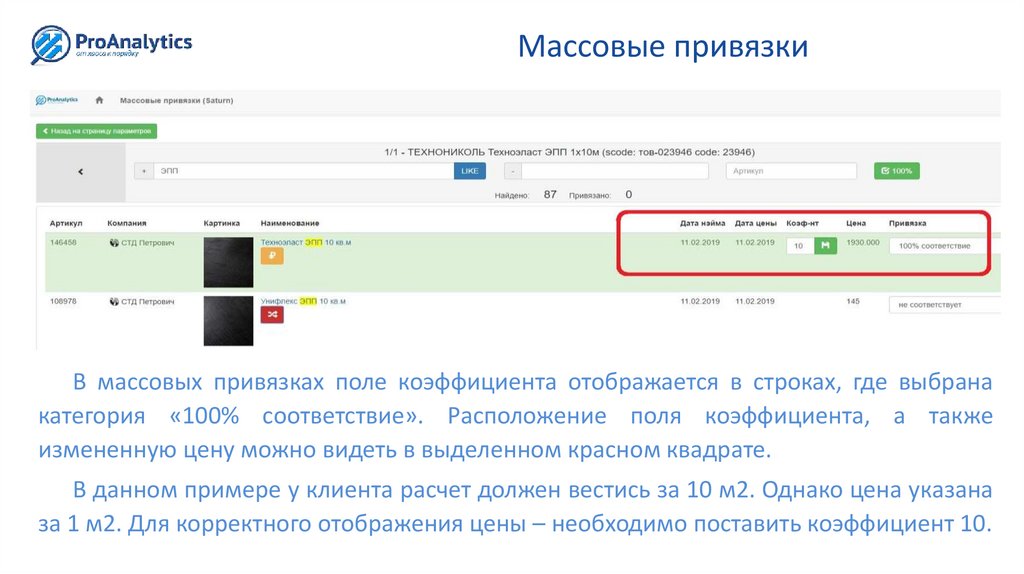1024x574 pixels.
Task: Click the company icon in the 108978 row
Action: pyautogui.click(x=114, y=302)
